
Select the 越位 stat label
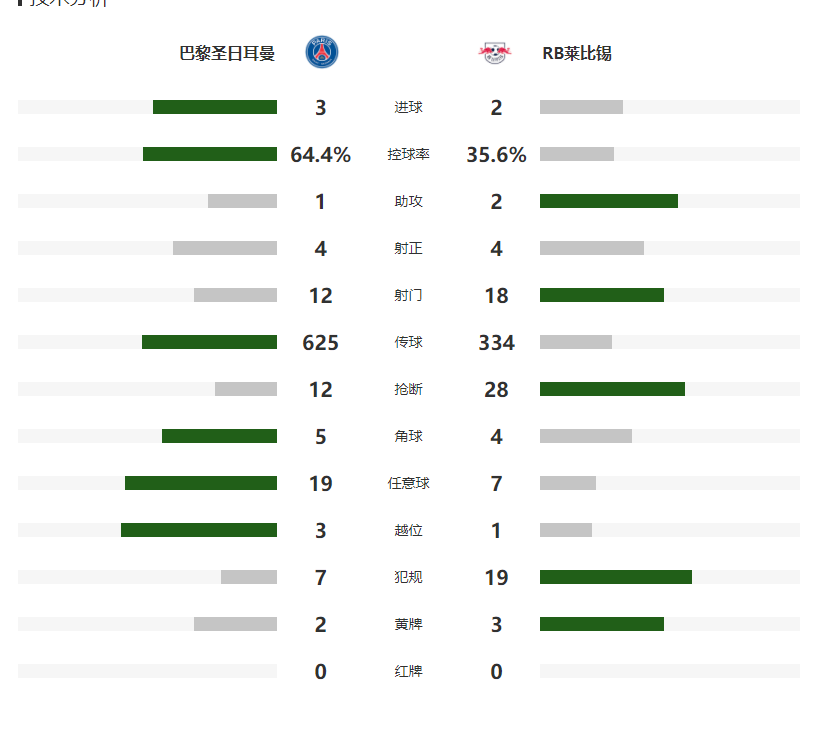408,530
